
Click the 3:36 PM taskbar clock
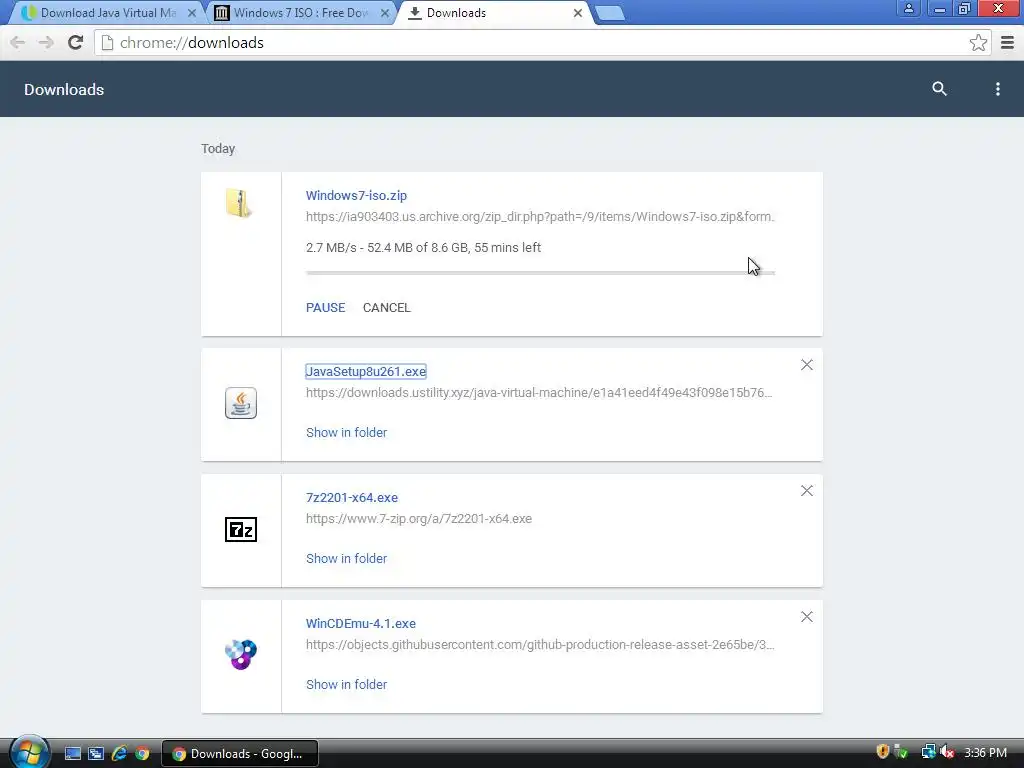985,752
